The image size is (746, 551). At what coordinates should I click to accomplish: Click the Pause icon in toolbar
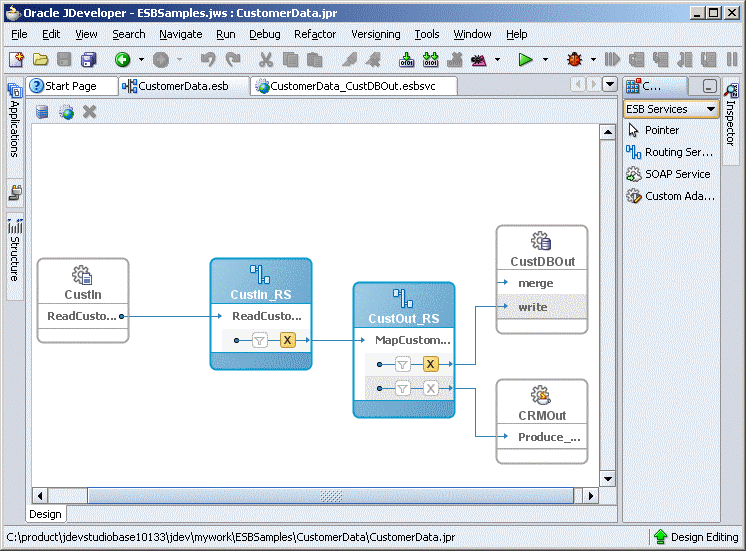click(x=732, y=59)
